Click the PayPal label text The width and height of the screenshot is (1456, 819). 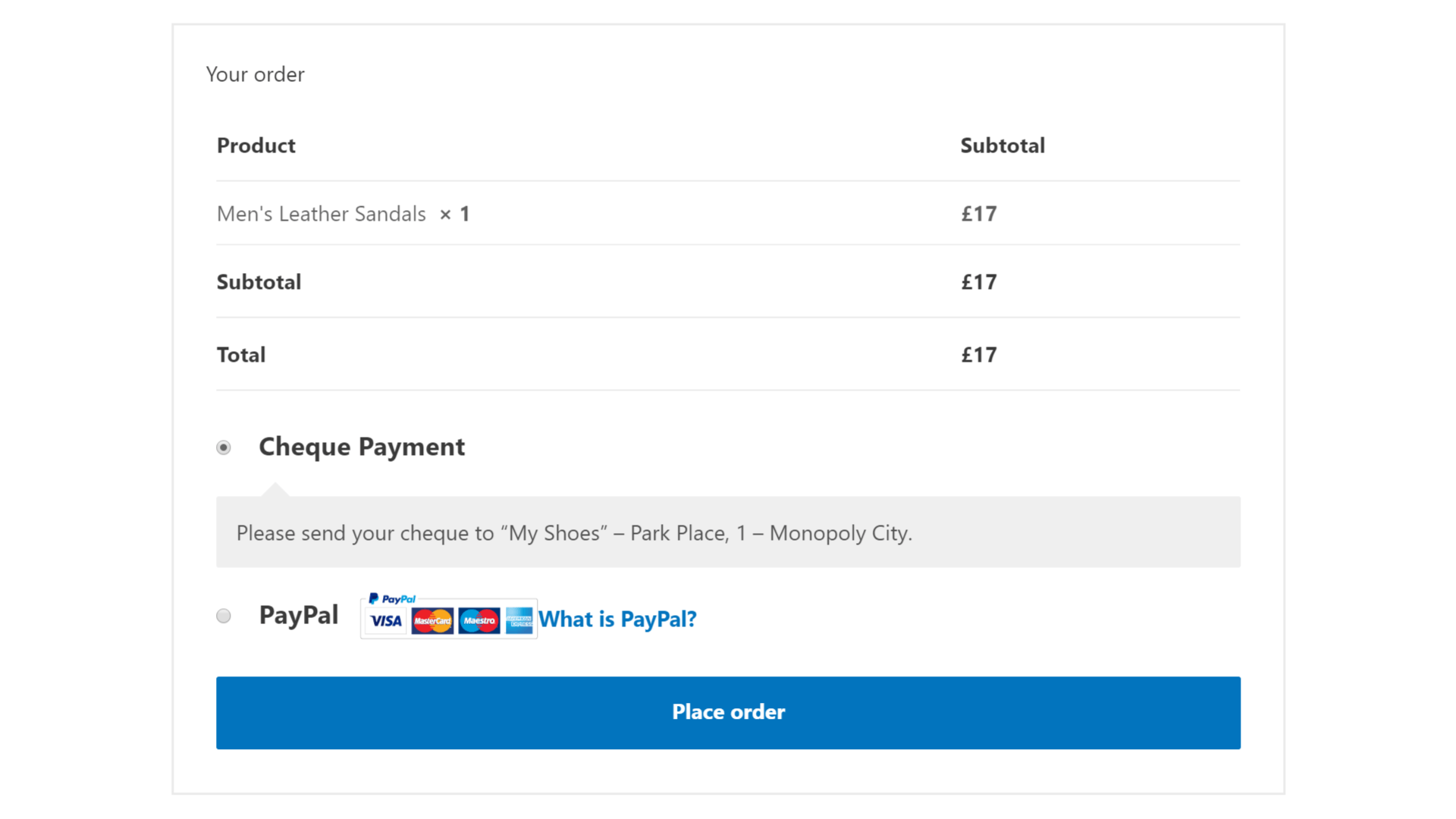tap(299, 615)
